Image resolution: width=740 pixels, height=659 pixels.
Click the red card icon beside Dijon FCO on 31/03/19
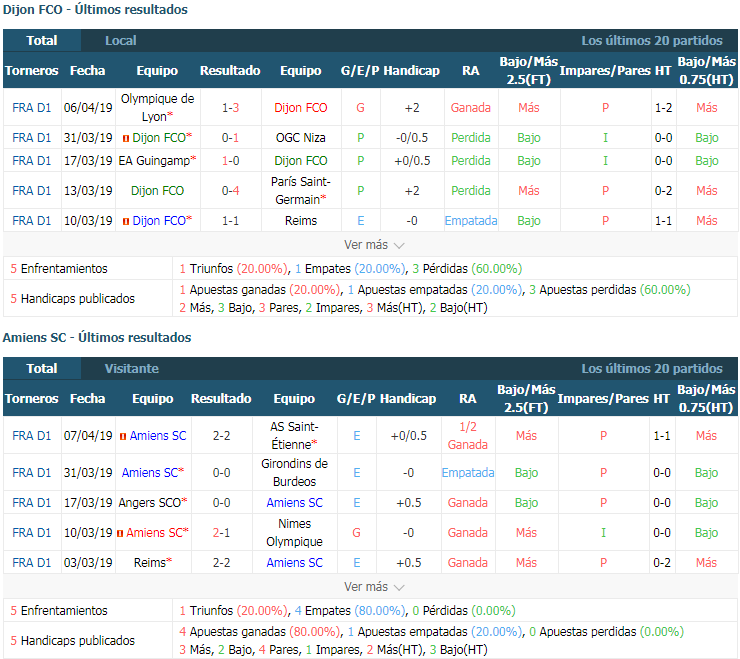pyautogui.click(x=126, y=138)
